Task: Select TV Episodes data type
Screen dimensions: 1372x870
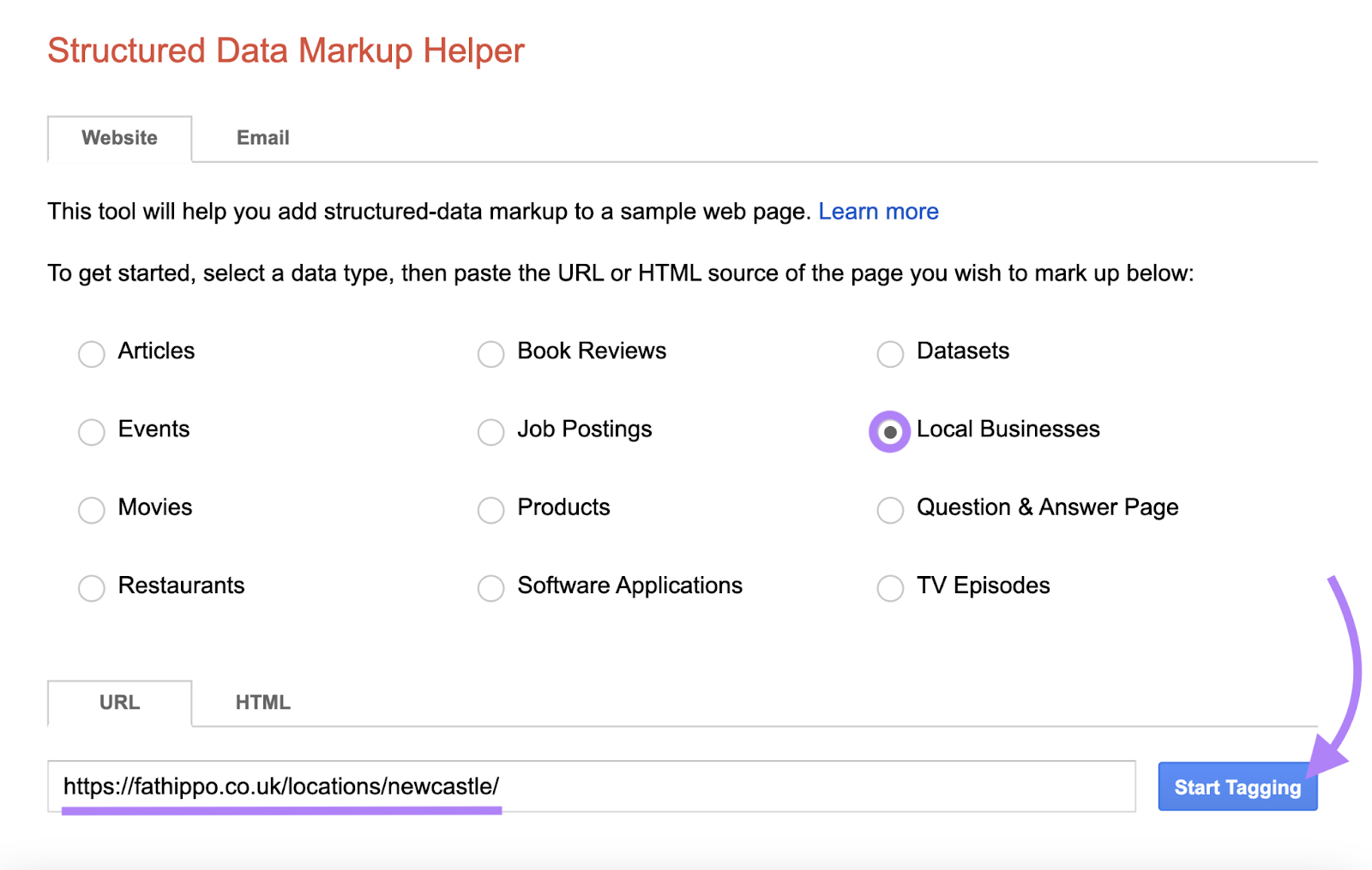Action: 890,588
